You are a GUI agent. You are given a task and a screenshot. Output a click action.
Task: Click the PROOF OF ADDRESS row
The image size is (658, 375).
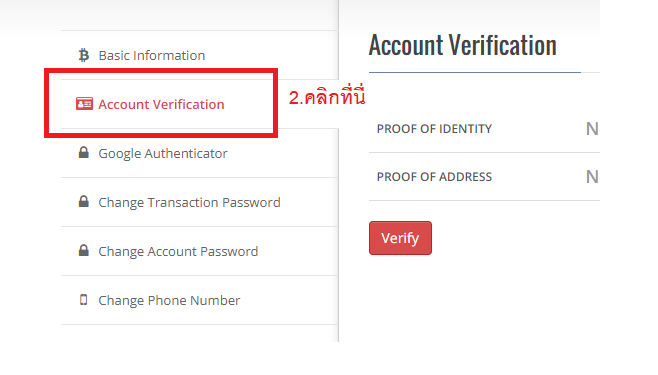click(484, 177)
